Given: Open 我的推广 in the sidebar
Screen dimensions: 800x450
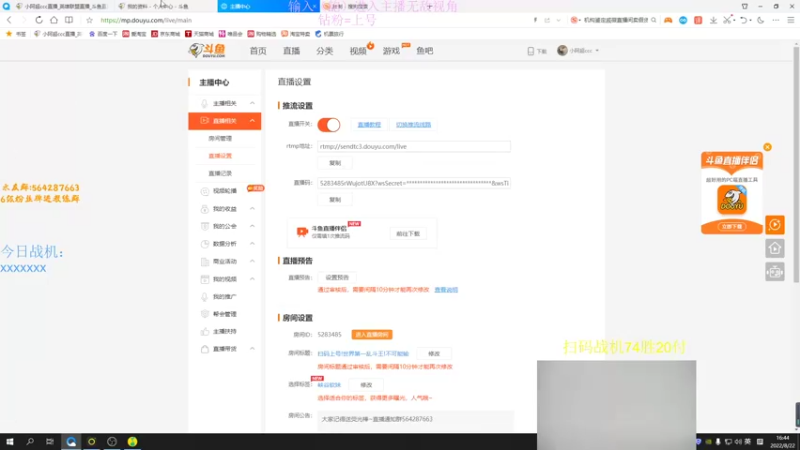Looking at the screenshot, I should point(224,296).
